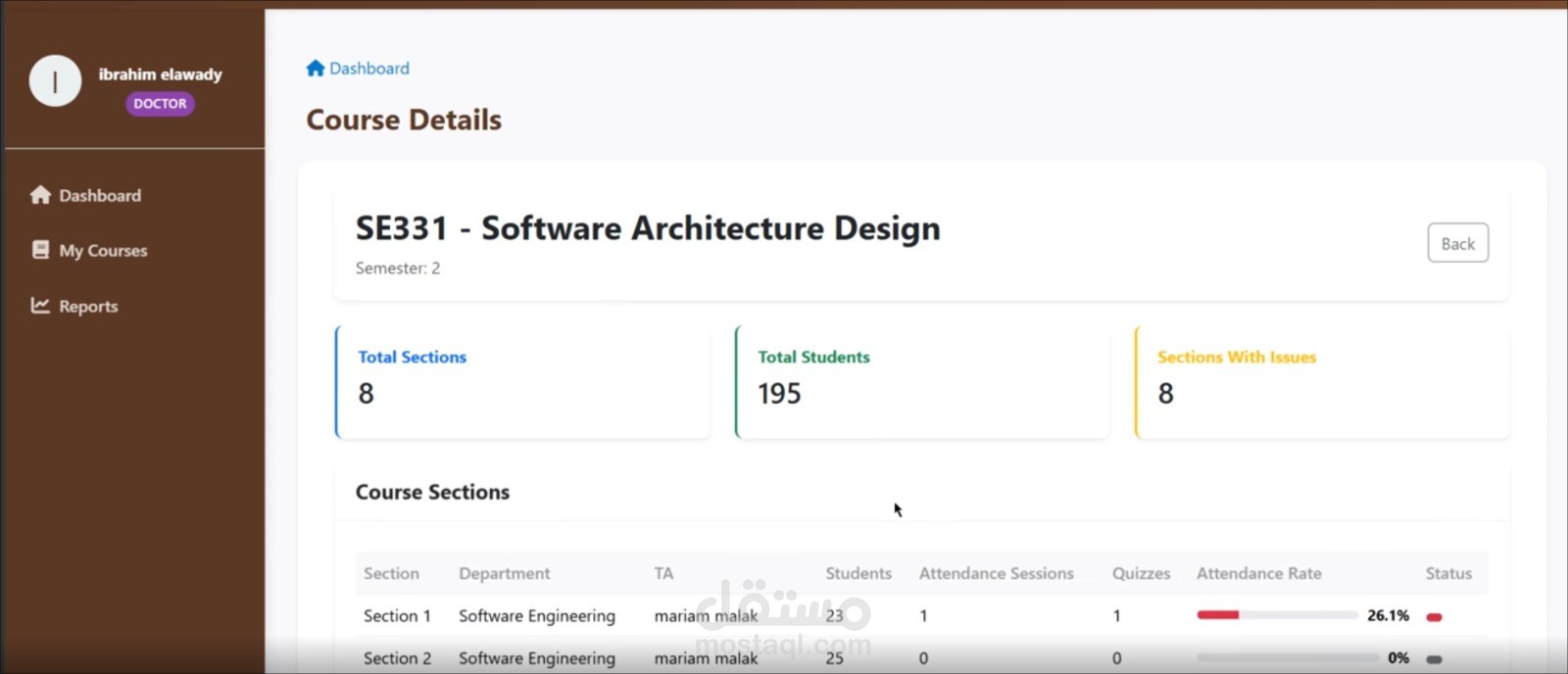Viewport: 1568px width, 674px height.
Task: Click the 195 total students value
Action: tap(779, 393)
